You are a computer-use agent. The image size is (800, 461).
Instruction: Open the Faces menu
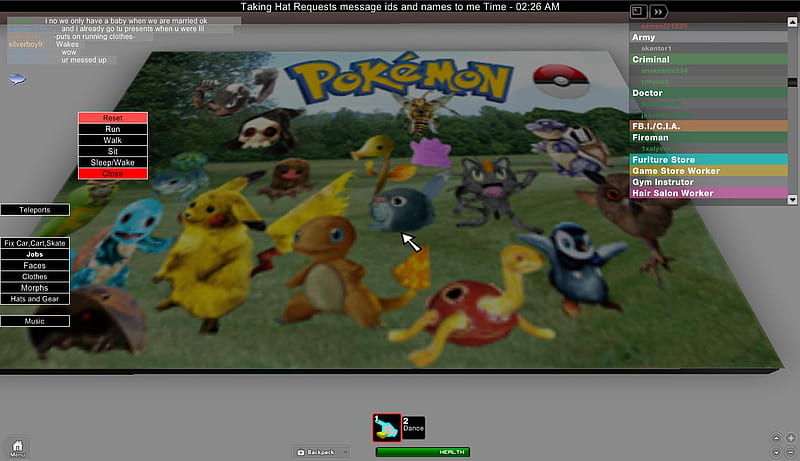(x=35, y=266)
